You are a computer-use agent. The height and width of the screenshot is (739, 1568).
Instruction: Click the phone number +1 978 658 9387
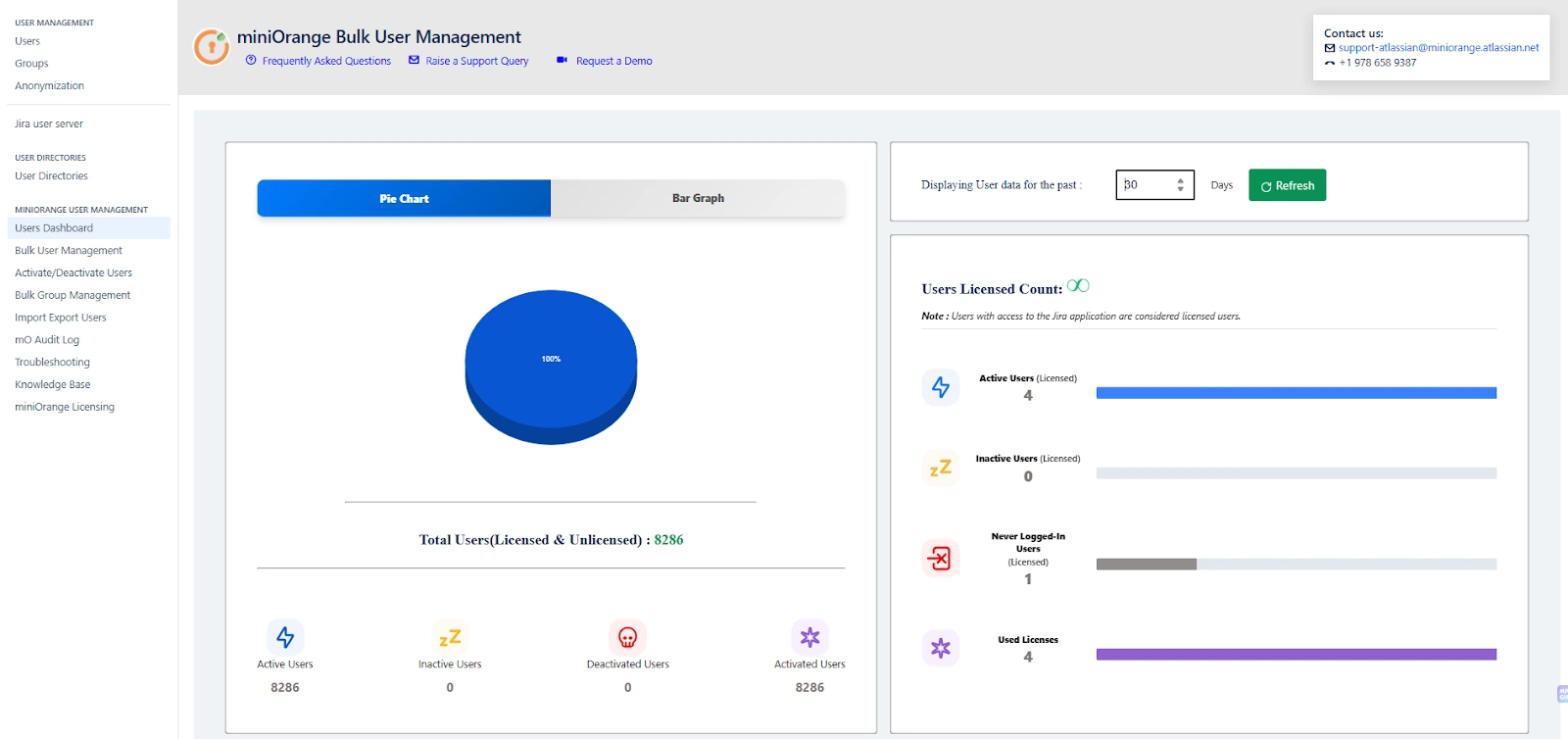(1378, 63)
